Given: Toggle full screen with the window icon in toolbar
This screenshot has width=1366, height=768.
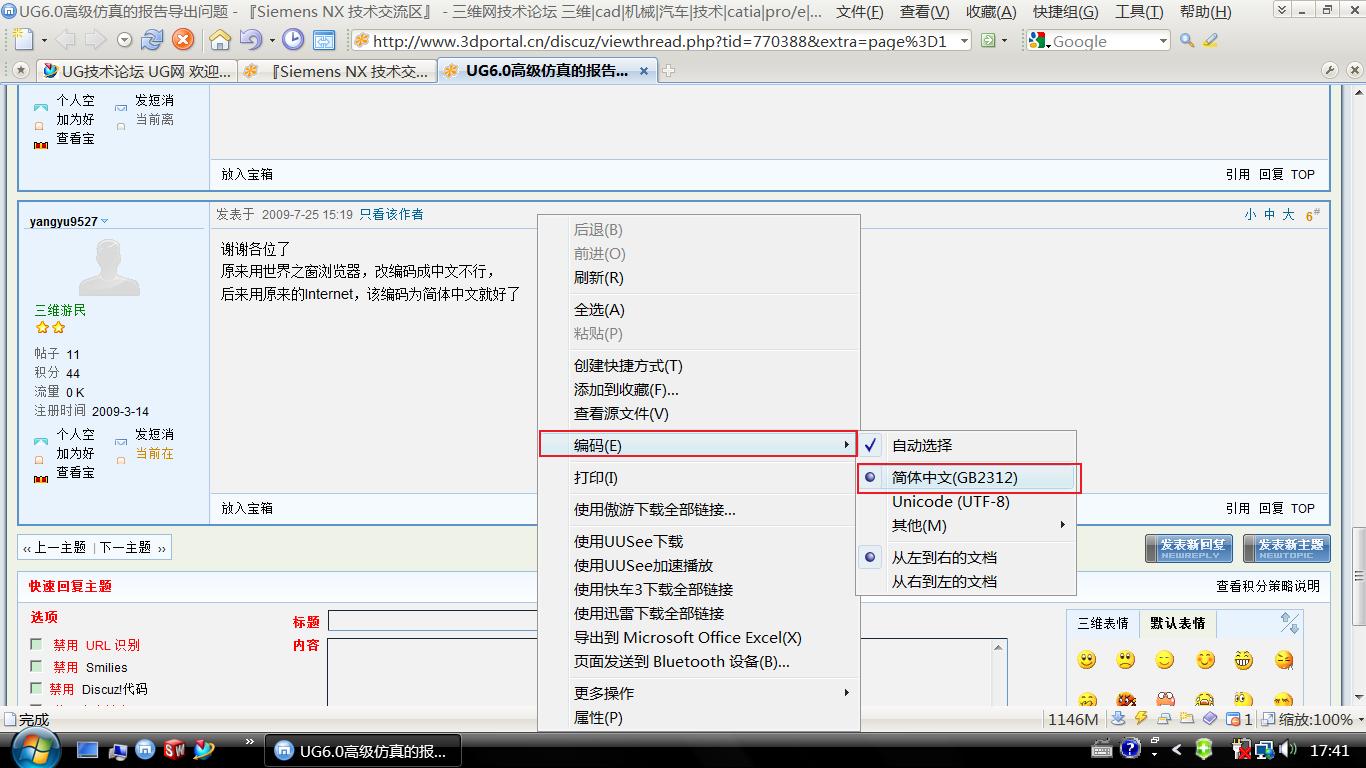Looking at the screenshot, I should (324, 40).
